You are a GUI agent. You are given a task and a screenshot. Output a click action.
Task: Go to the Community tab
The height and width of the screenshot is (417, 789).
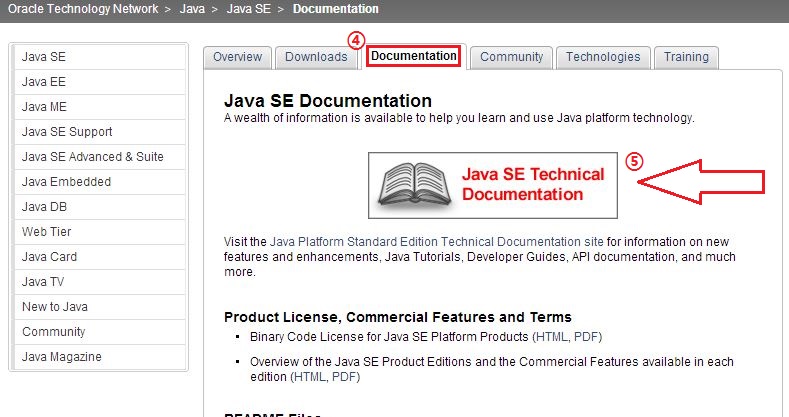(x=511, y=57)
